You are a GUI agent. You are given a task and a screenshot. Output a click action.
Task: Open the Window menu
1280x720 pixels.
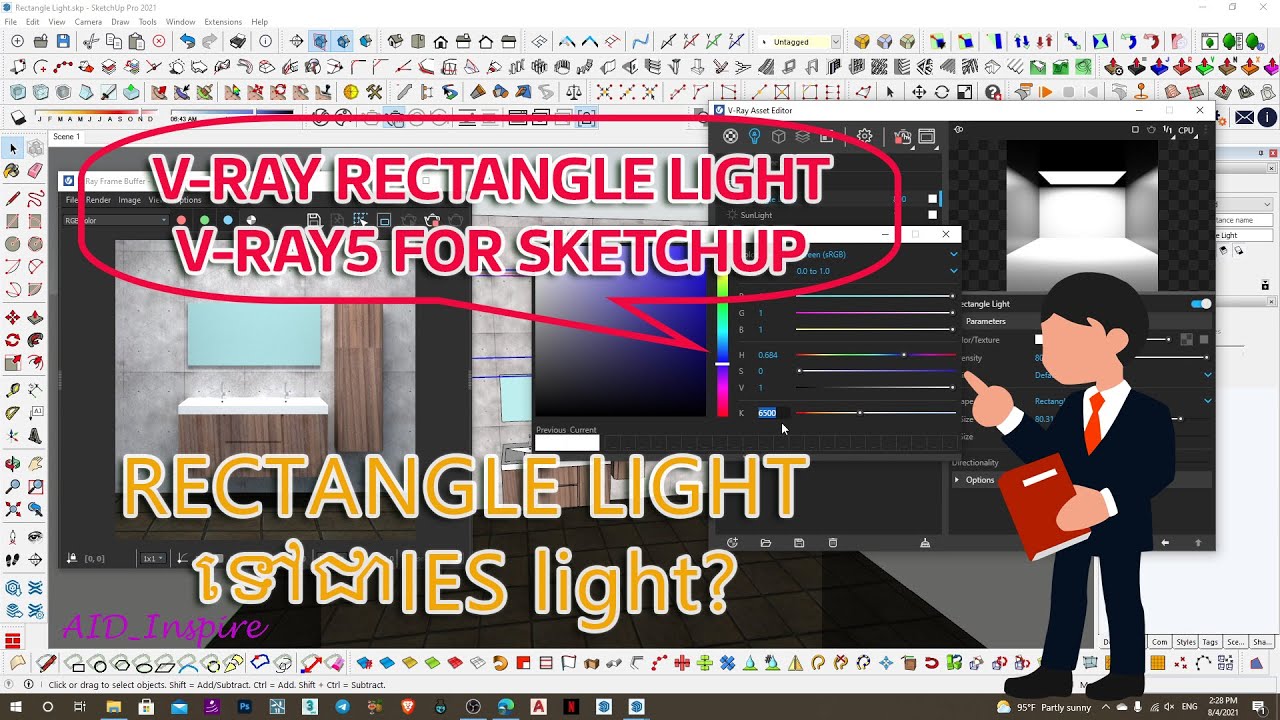point(180,22)
